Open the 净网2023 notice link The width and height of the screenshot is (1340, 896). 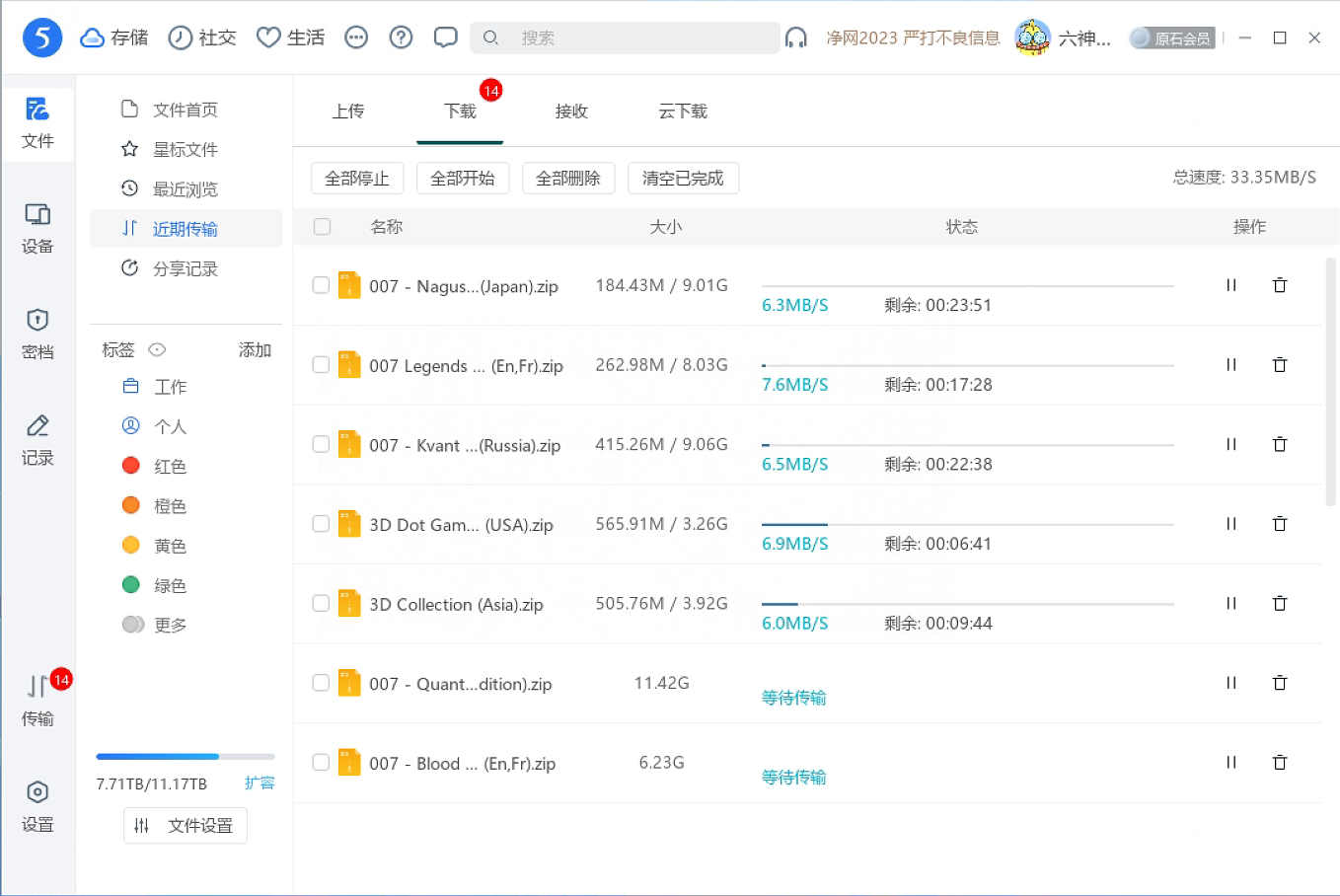(913, 37)
